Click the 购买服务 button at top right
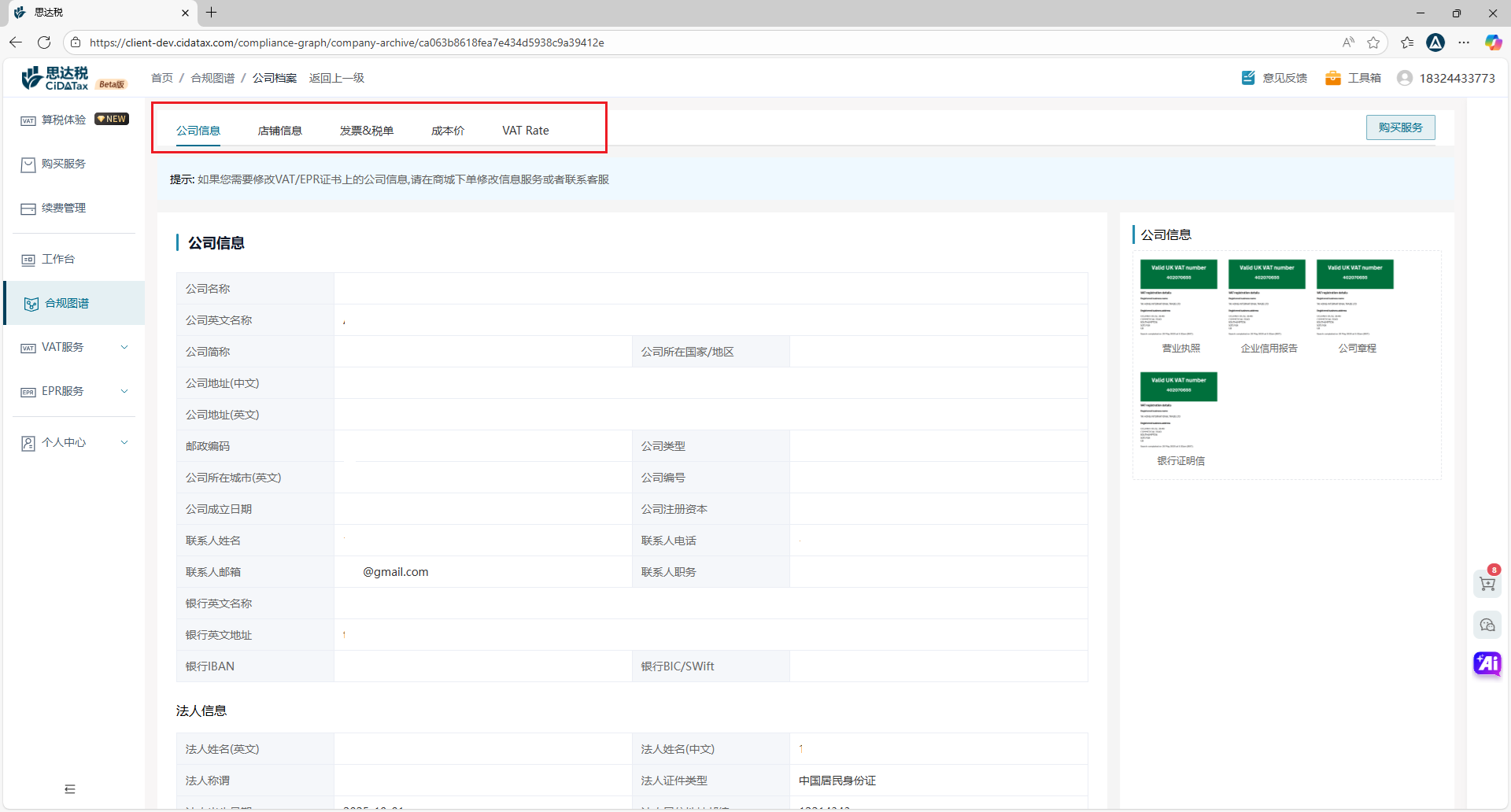Viewport: 1511px width, 812px height. (x=1400, y=127)
